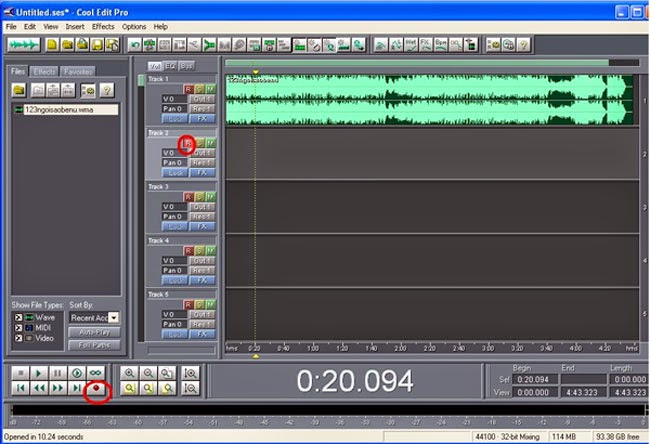This screenshot has width=650, height=444.
Task: Click the Track 1 green waveform clip
Action: click(x=428, y=100)
